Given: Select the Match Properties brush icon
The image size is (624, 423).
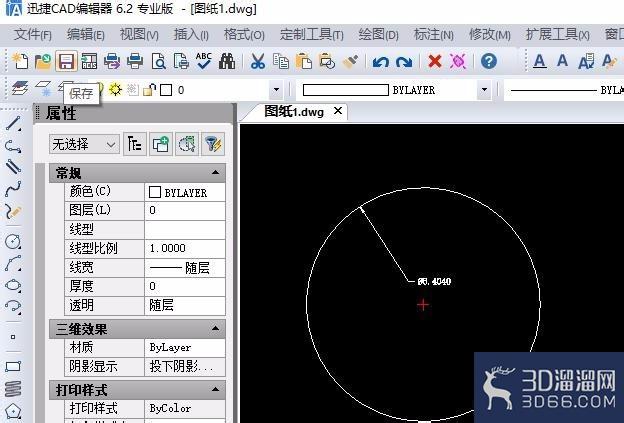Looking at the screenshot, I should pyautogui.click(x=350, y=61).
